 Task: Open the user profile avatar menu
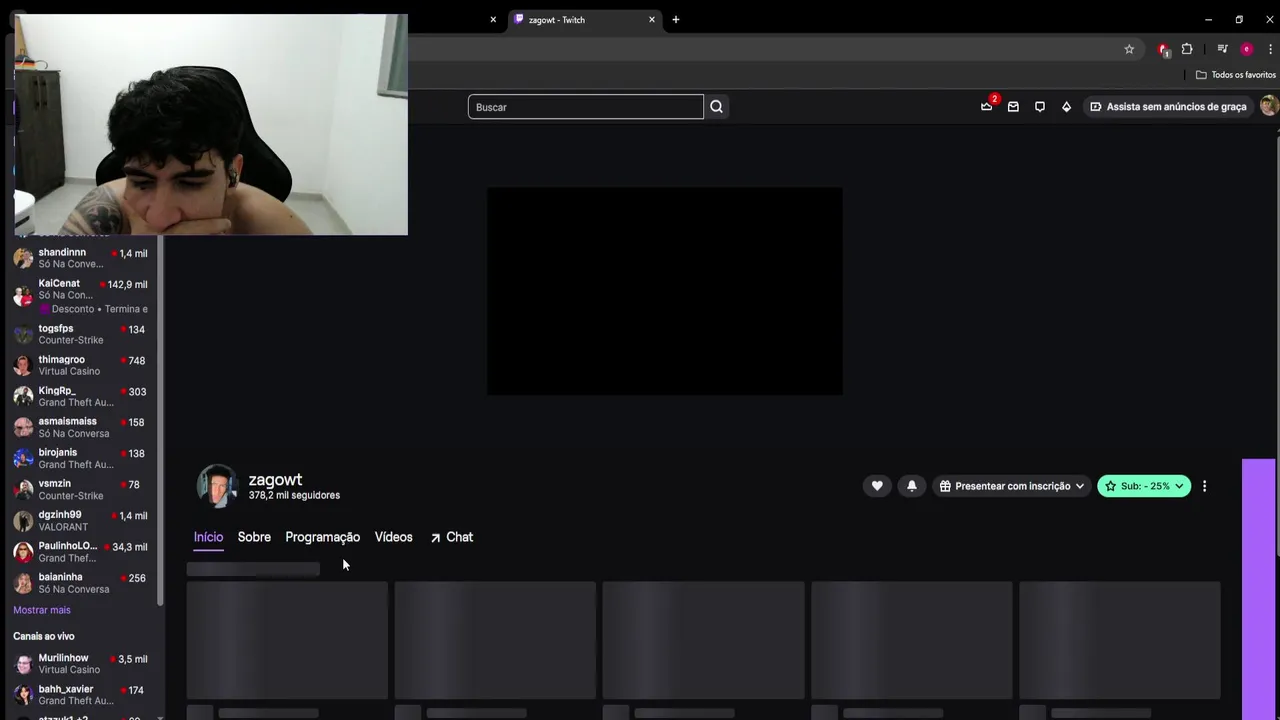(1269, 107)
